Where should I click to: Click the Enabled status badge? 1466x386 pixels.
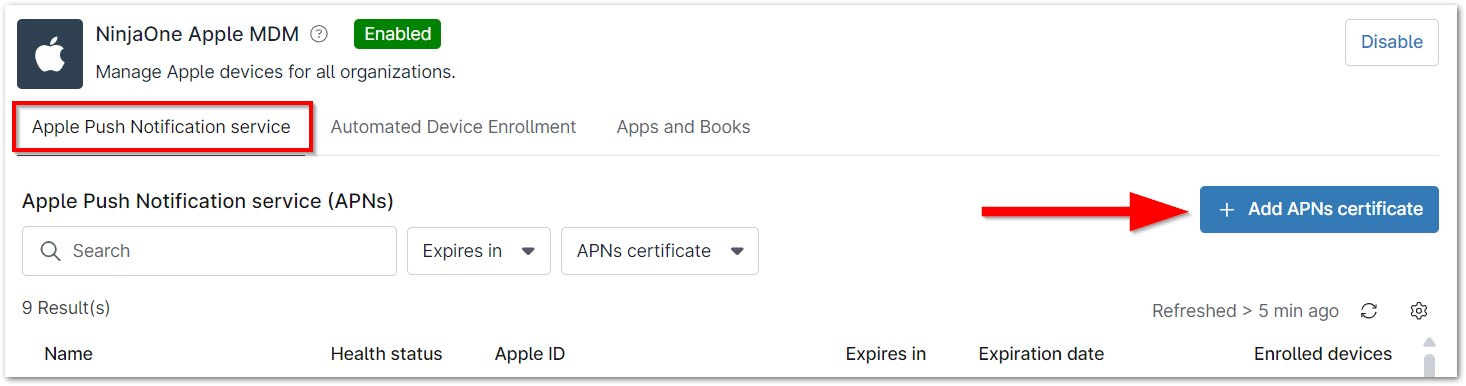pyautogui.click(x=397, y=34)
